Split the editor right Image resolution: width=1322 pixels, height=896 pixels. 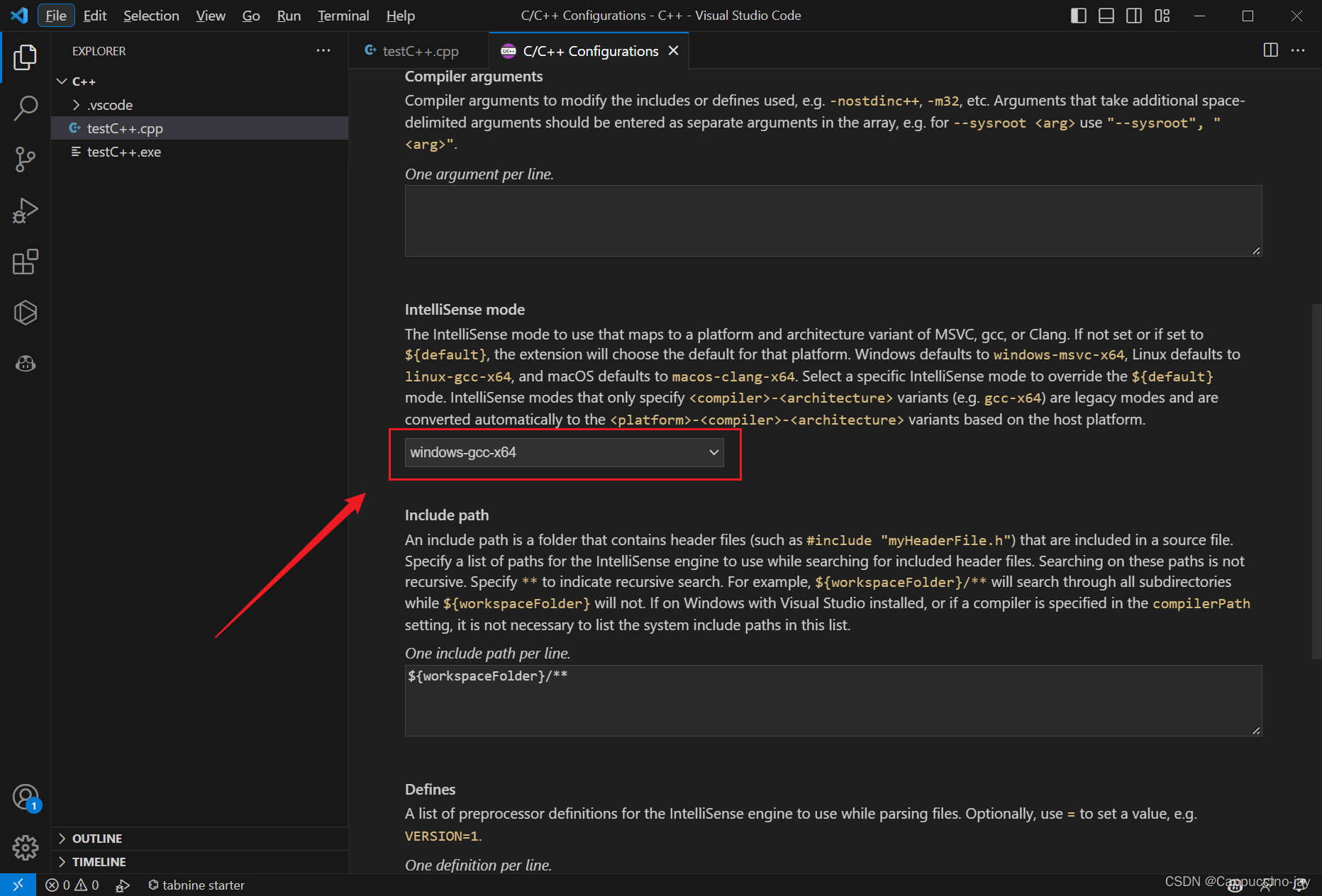coord(1271,50)
